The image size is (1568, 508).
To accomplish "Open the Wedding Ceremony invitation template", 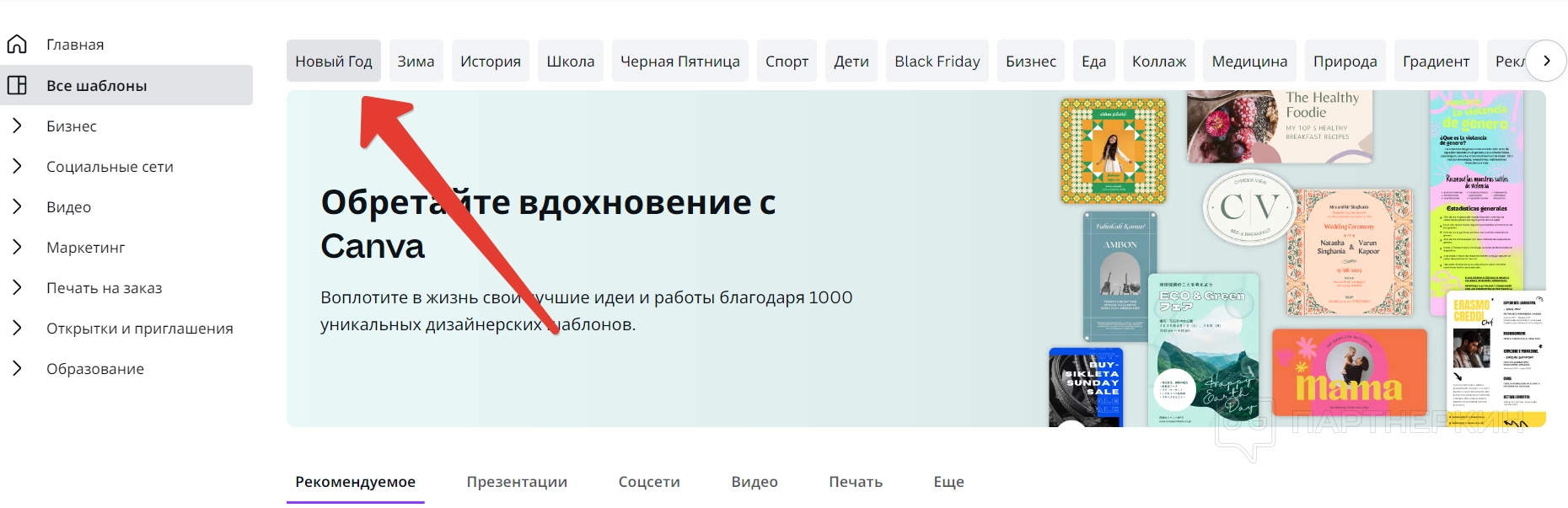I will (1349, 252).
